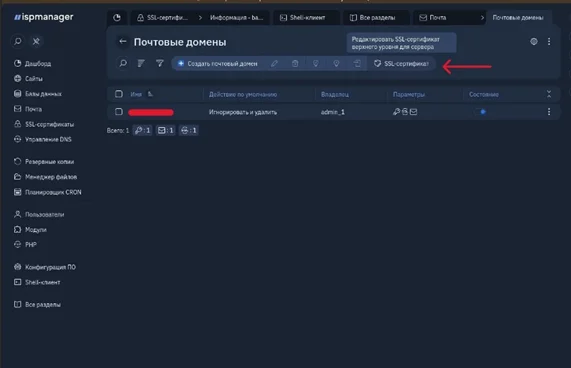The height and width of the screenshot is (368, 571).
Task: Click the table search icon in toolbar
Action: tap(123, 63)
